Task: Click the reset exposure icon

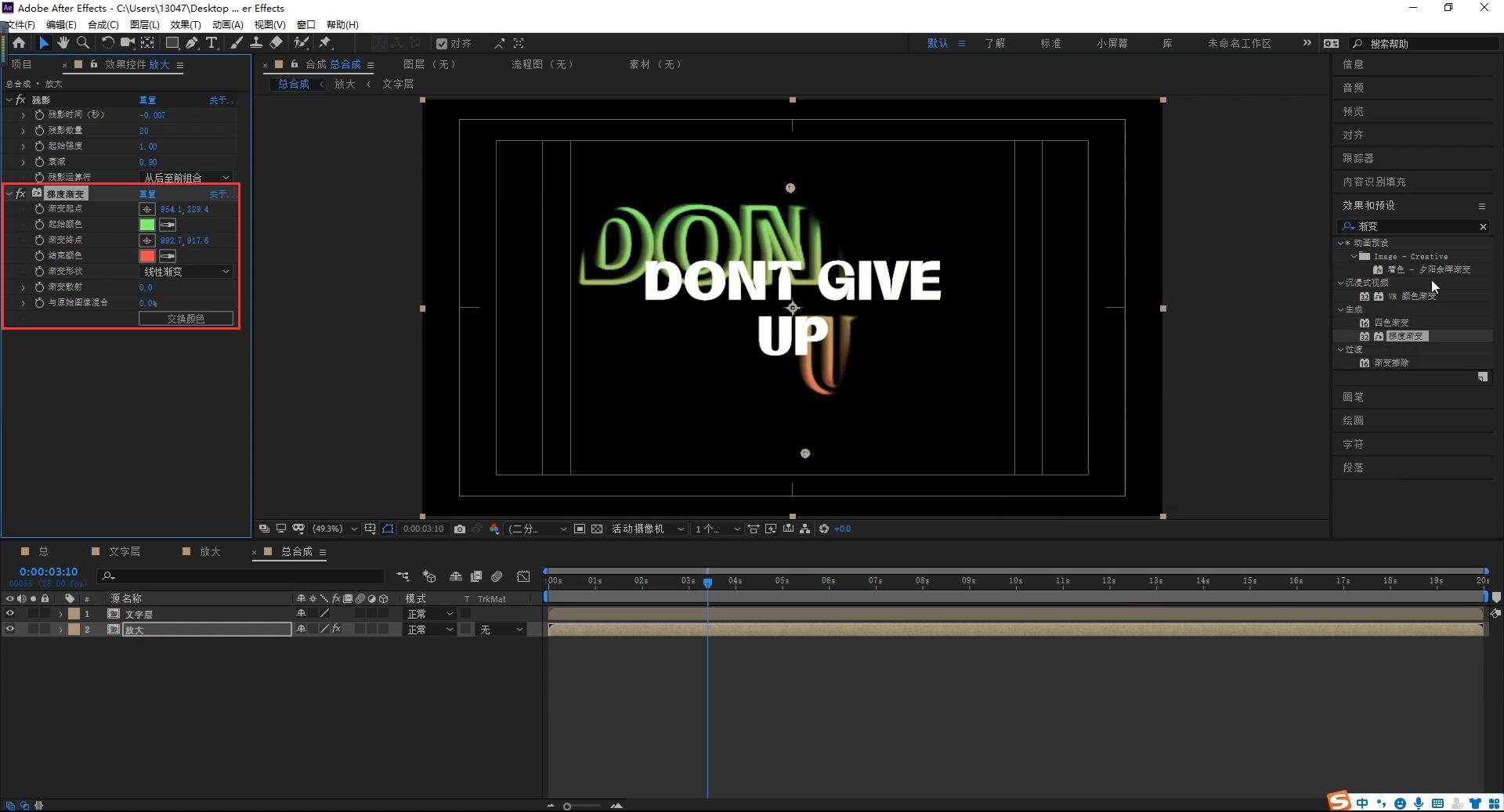Action: (824, 529)
